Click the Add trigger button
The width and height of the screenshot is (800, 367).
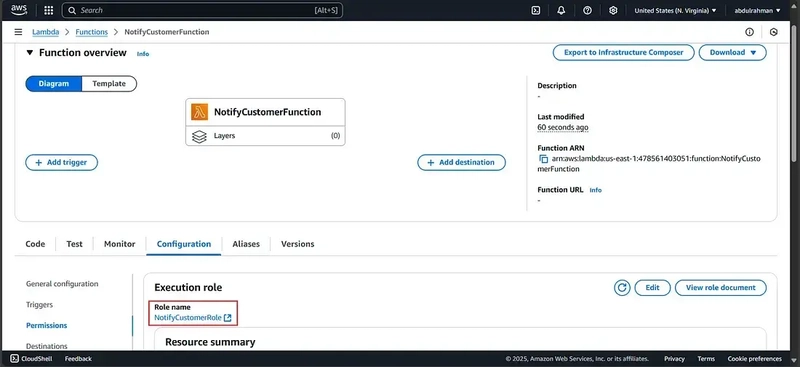(61, 162)
